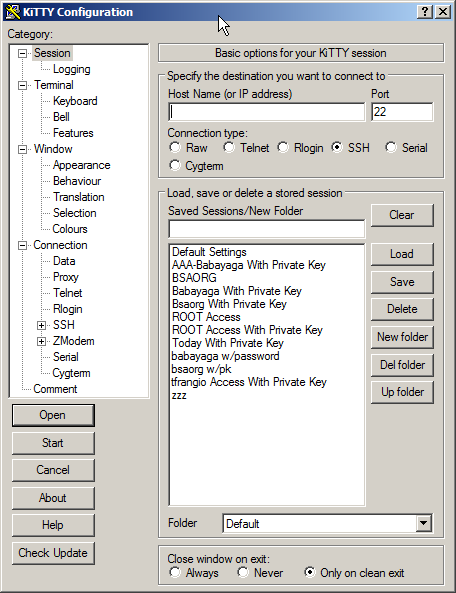This screenshot has width=456, height=593.
Task: Open the Data category
Action: (64, 261)
